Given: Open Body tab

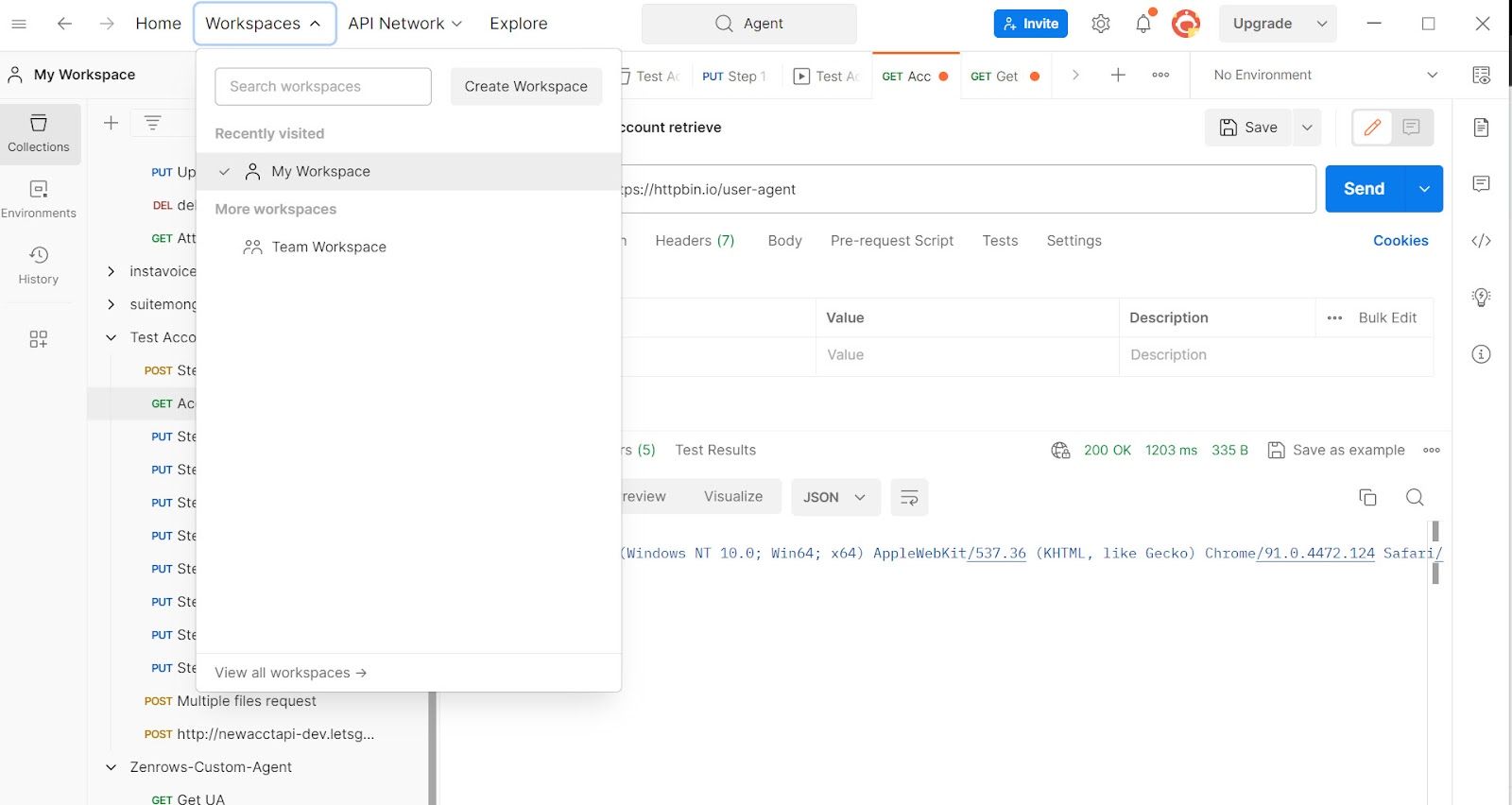Looking at the screenshot, I should 784,241.
